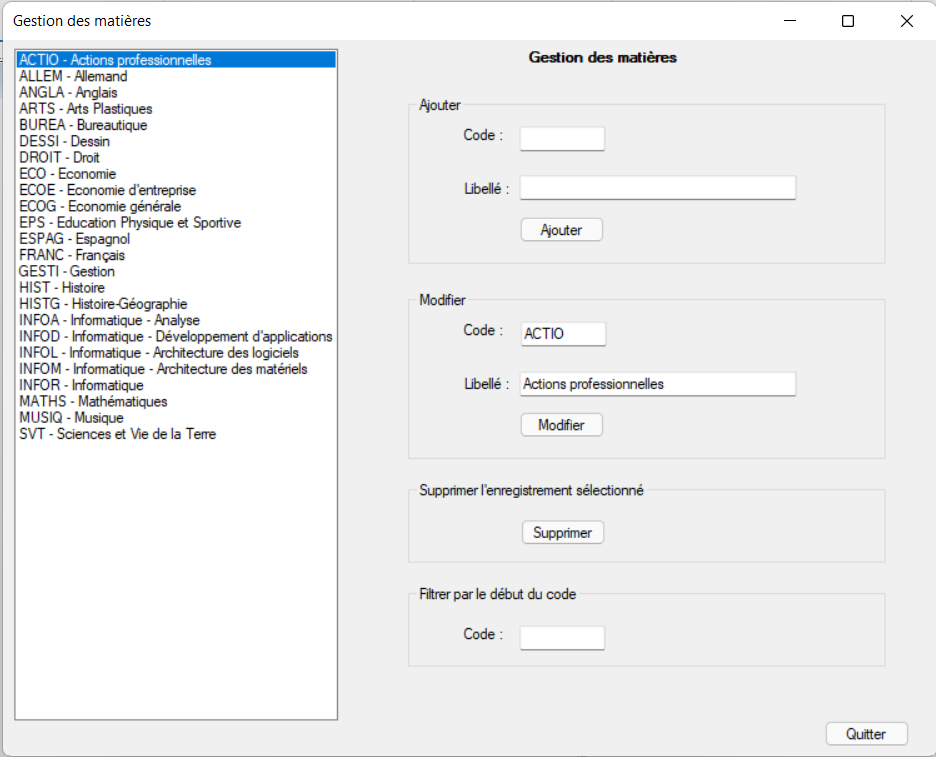This screenshot has width=936, height=757.
Task: Choose HISTG - Histoire-Géographie entry
Action: pos(103,304)
